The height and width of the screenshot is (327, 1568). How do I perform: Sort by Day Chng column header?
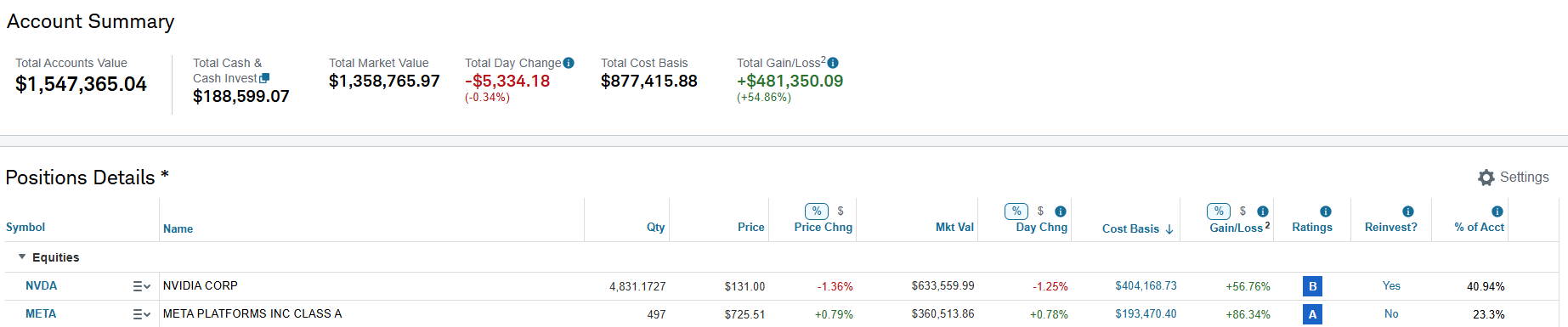(x=1041, y=228)
